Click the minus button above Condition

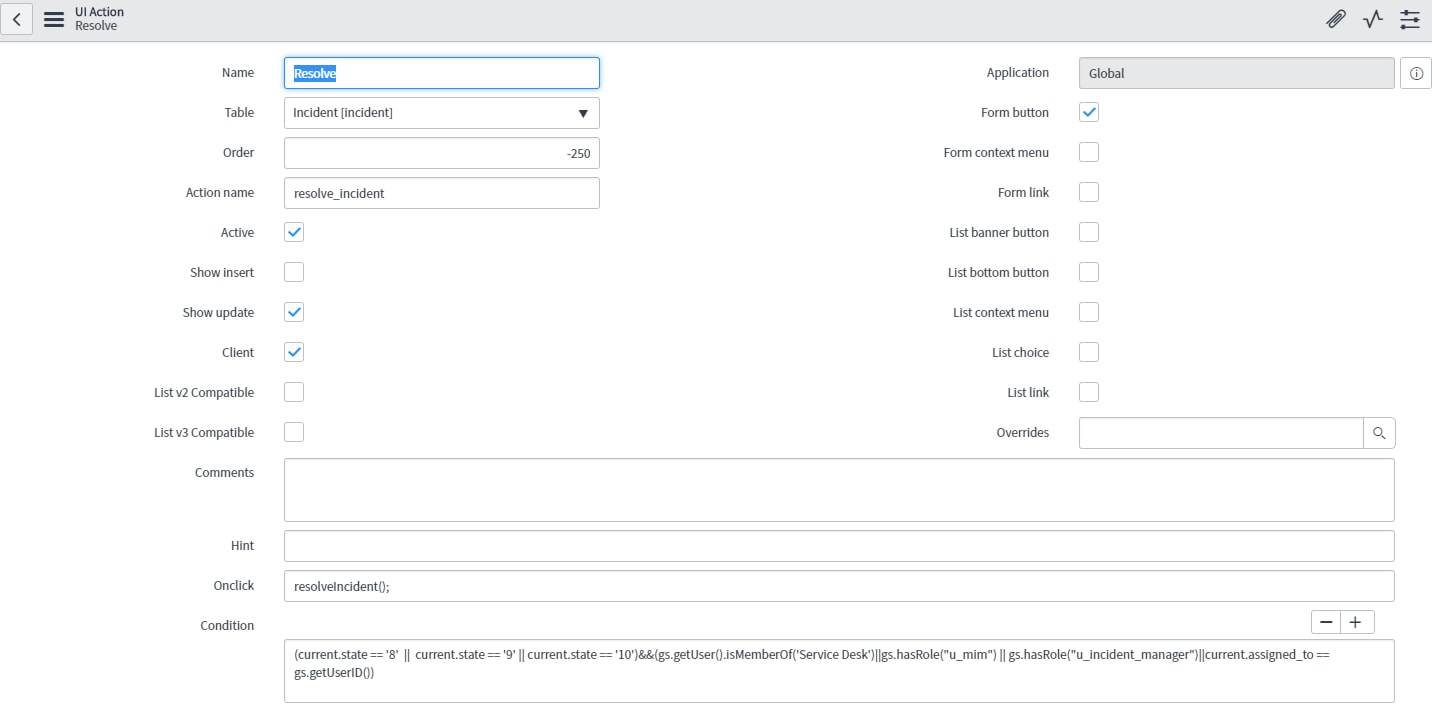pos(1326,622)
